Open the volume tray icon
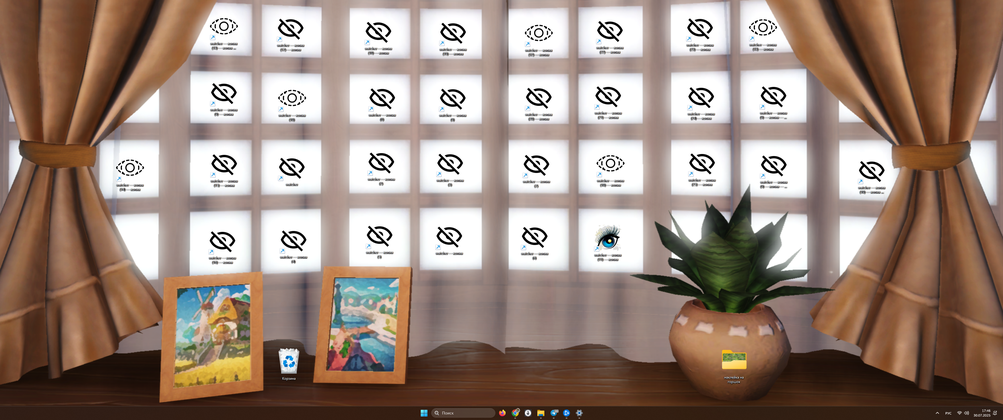1003x420 pixels. point(967,413)
